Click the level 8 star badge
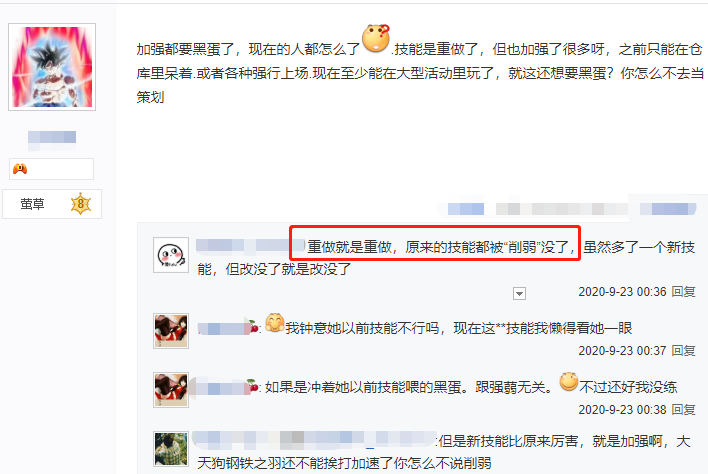The image size is (708, 474). click(x=81, y=204)
